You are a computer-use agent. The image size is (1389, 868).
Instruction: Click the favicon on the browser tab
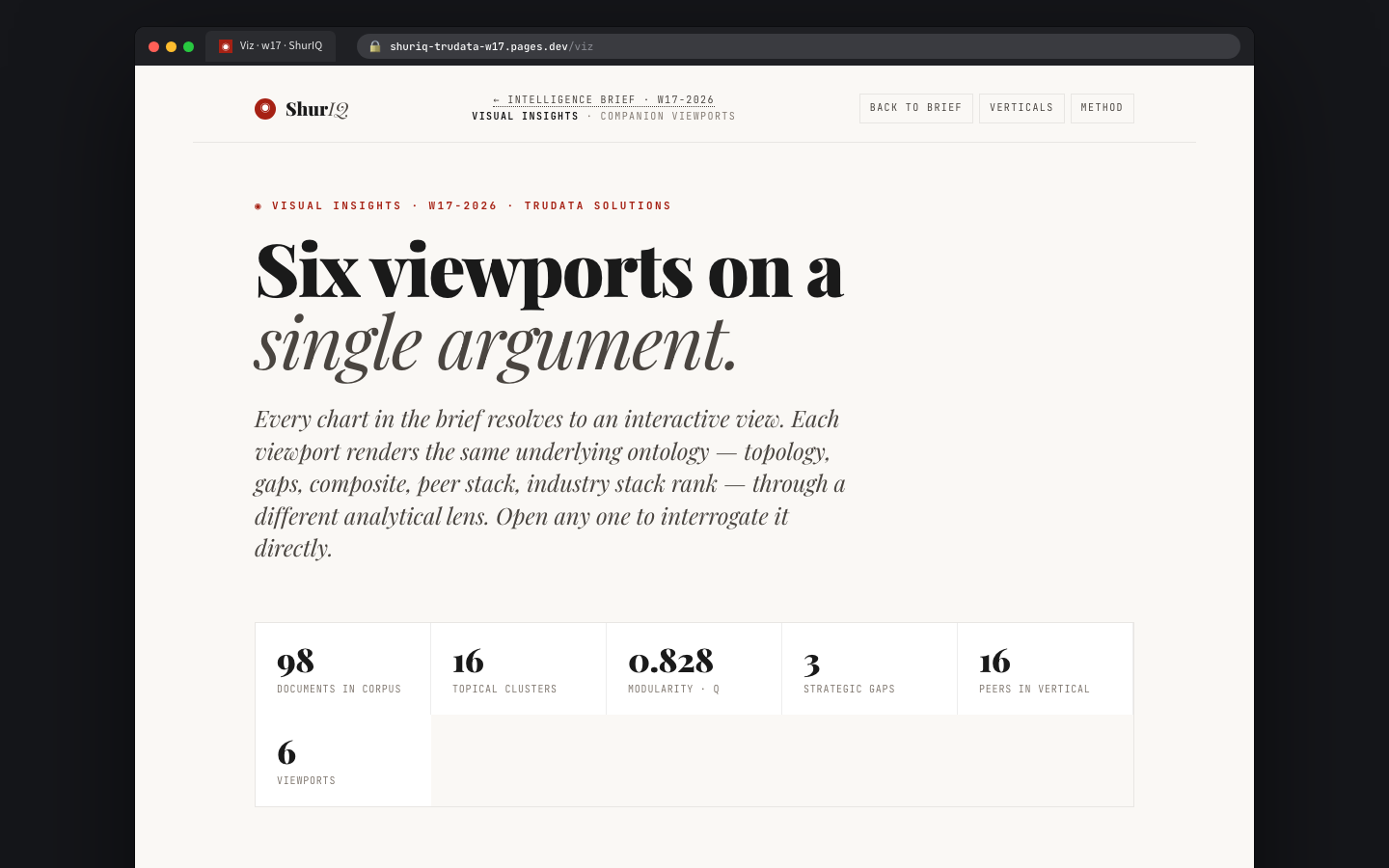(225, 45)
